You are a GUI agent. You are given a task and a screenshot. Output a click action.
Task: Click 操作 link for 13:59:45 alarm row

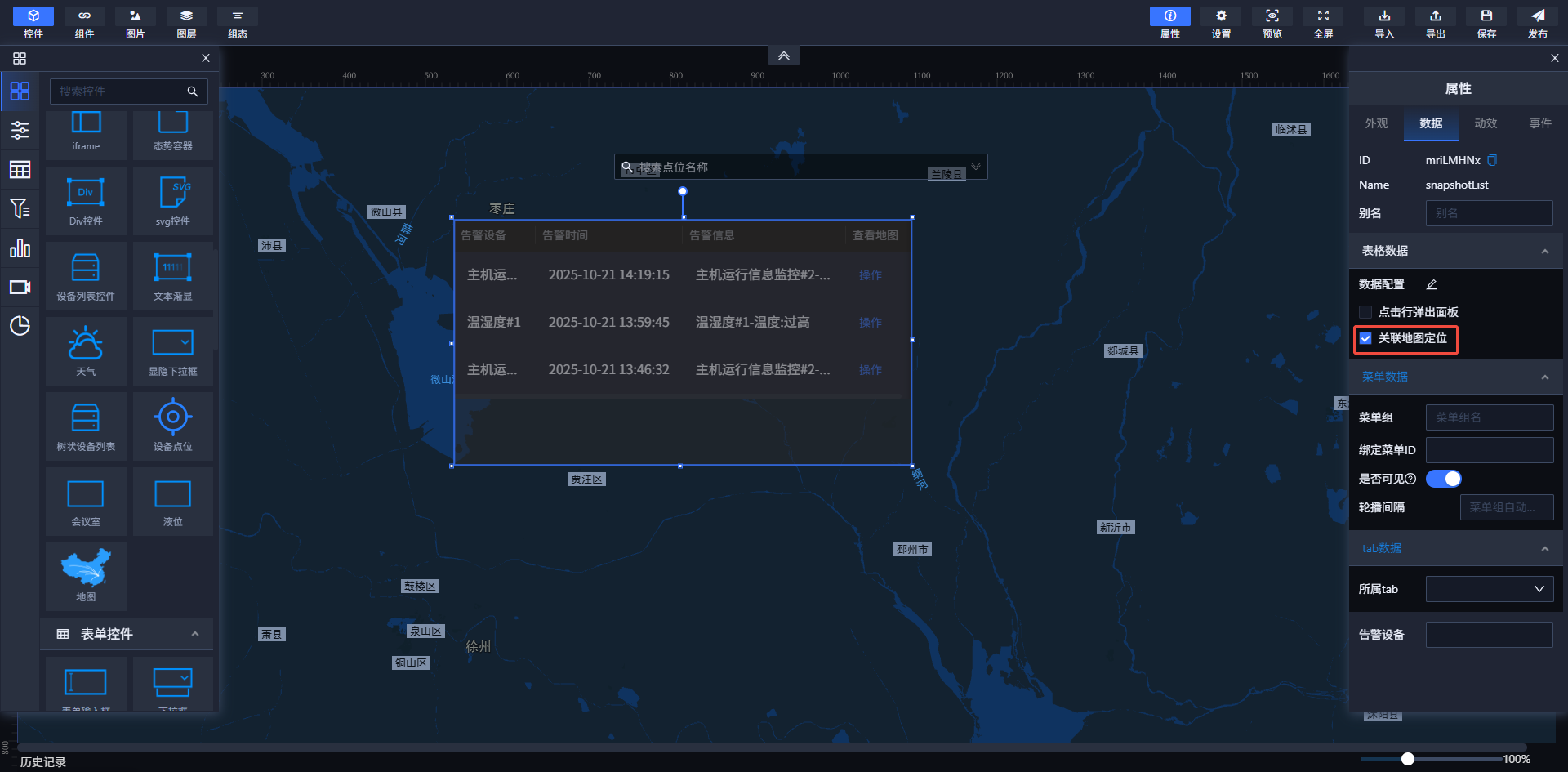871,323
